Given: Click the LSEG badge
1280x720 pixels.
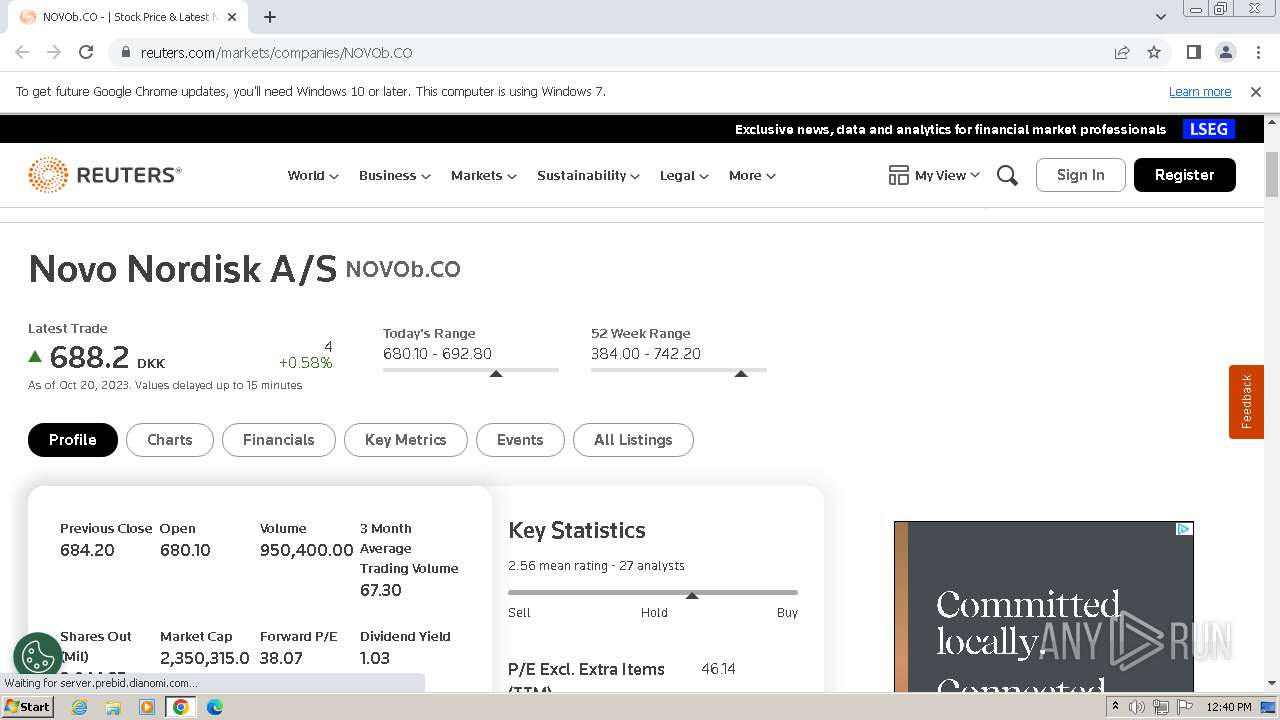Looking at the screenshot, I should [x=1208, y=129].
